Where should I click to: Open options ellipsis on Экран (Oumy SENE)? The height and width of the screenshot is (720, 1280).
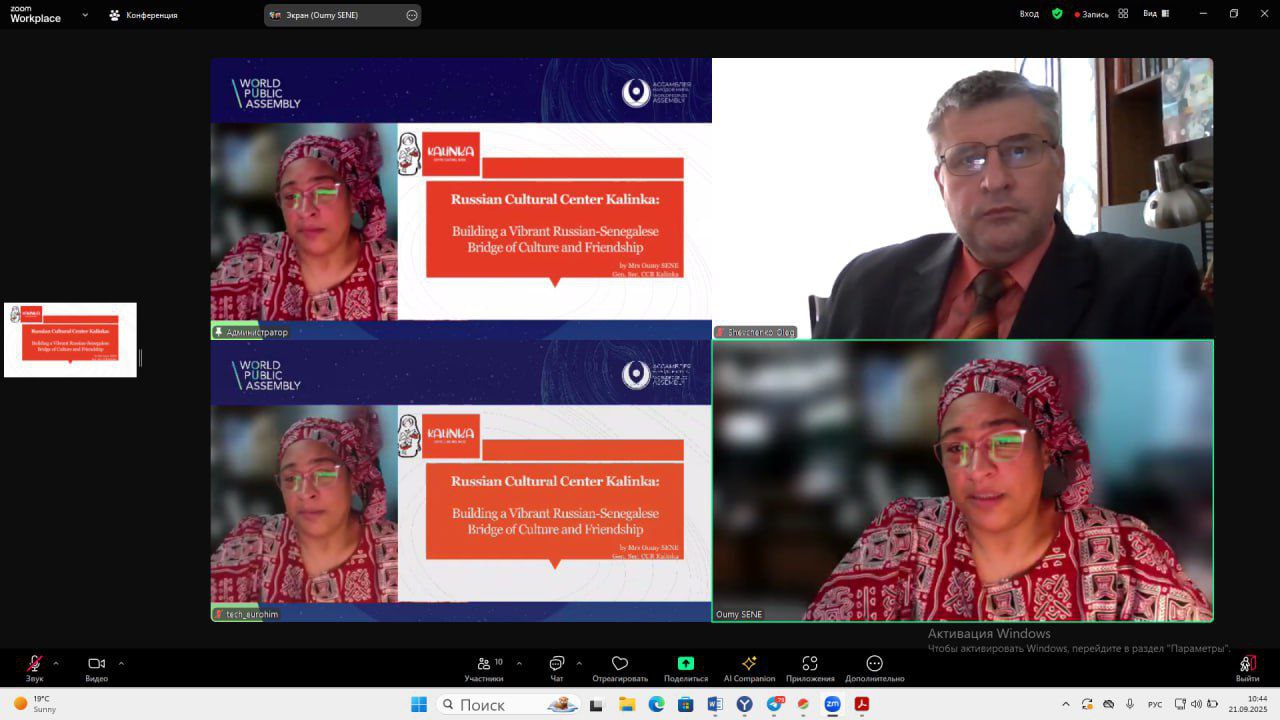point(412,15)
